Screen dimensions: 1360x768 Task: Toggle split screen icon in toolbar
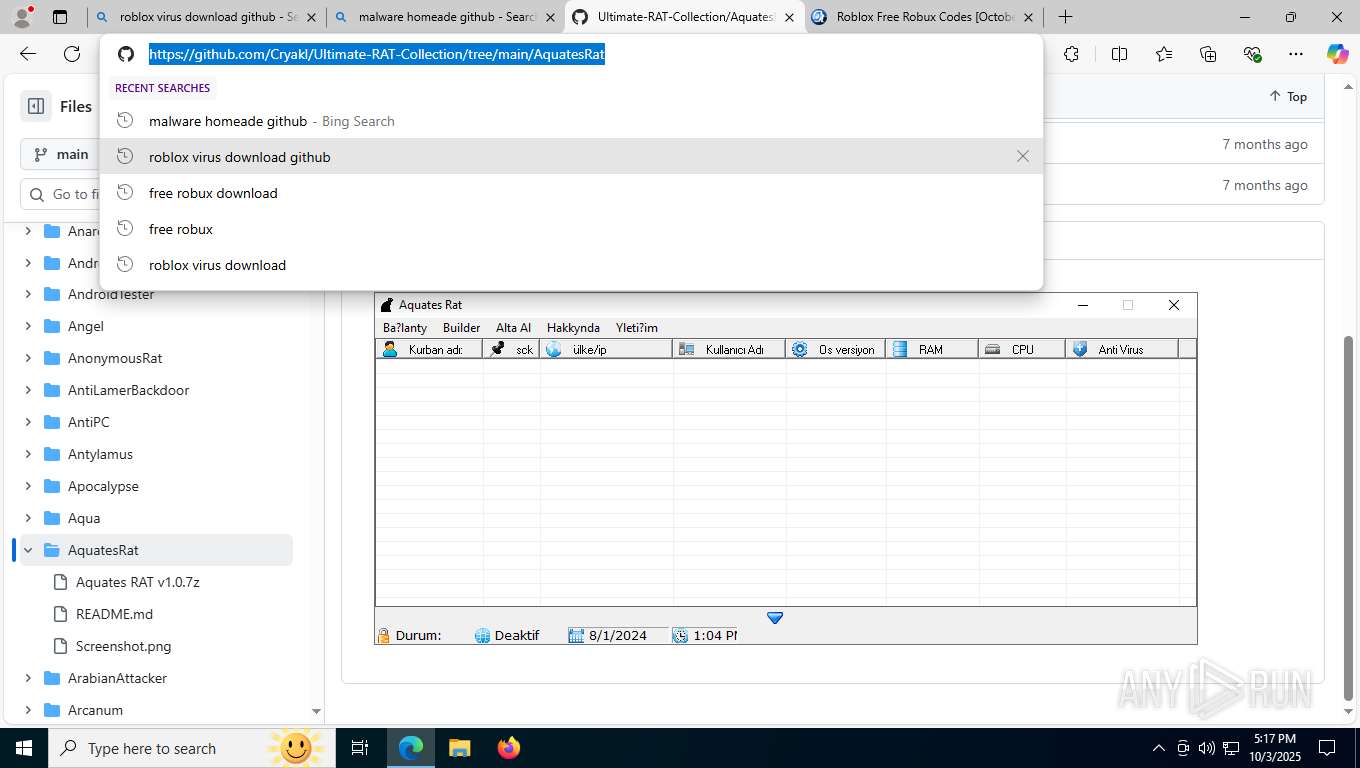click(x=1119, y=54)
